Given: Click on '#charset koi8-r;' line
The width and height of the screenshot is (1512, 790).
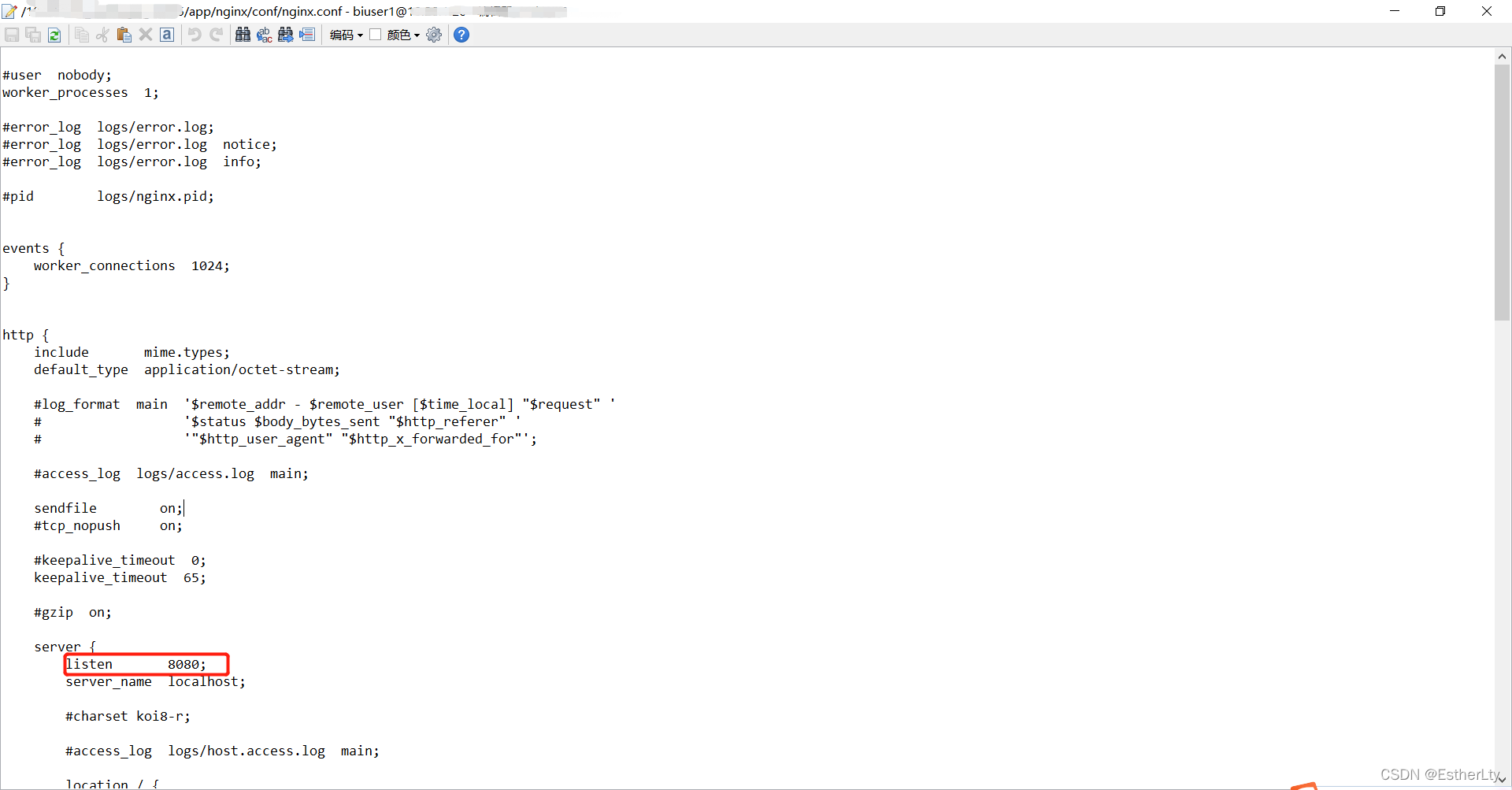Looking at the screenshot, I should (128, 717).
